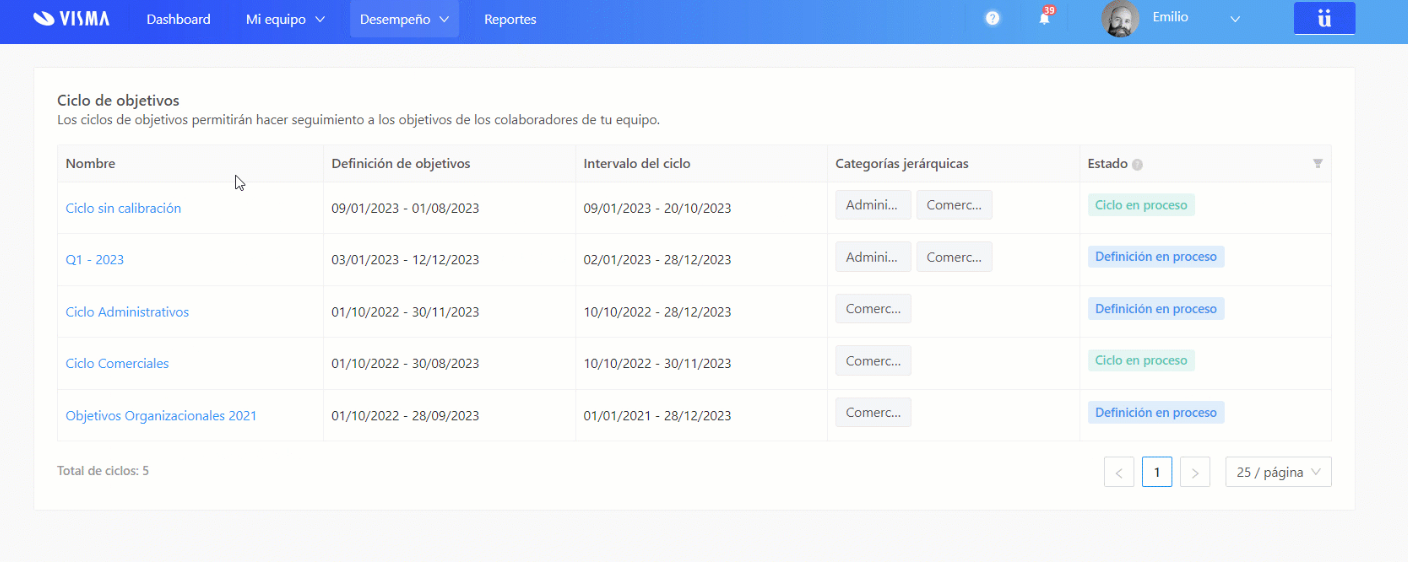This screenshot has width=1408, height=562.
Task: Click Admini... tag in Q1 - 2023 row
Action: click(873, 257)
